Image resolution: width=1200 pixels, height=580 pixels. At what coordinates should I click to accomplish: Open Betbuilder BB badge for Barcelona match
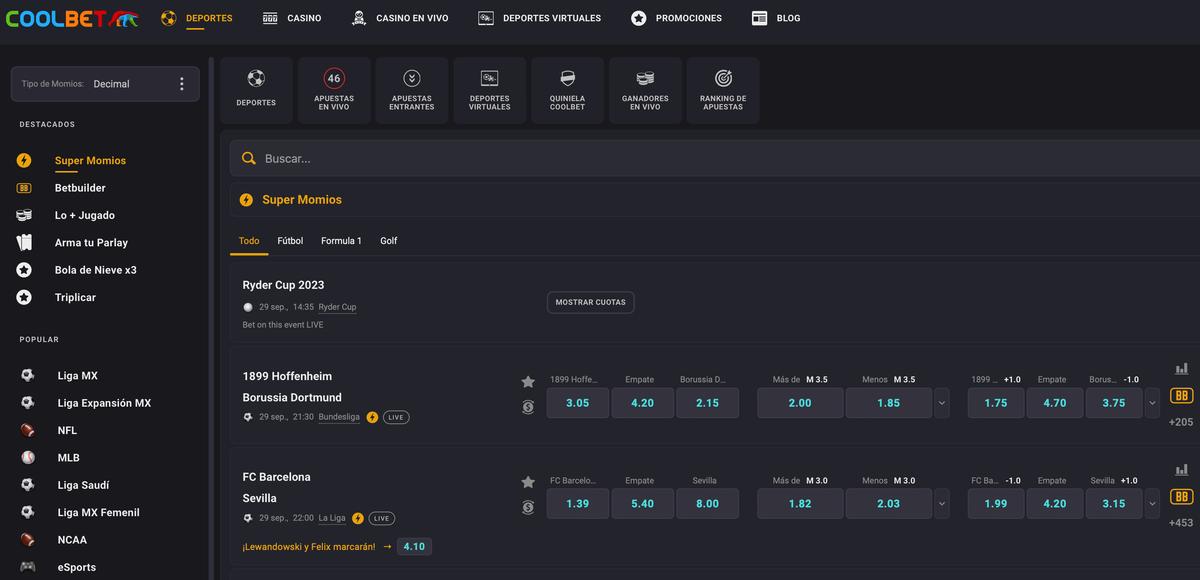pyautogui.click(x=1181, y=497)
